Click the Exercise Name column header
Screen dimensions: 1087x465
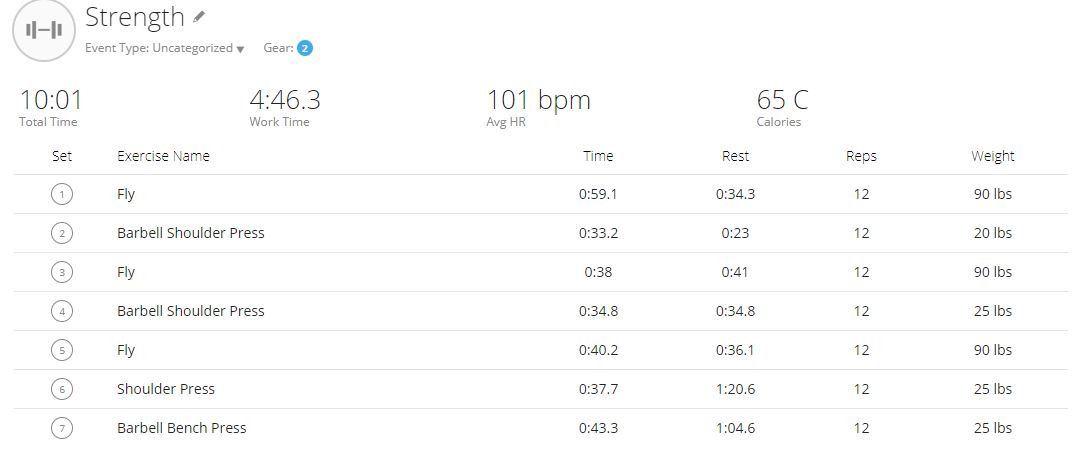click(x=163, y=156)
